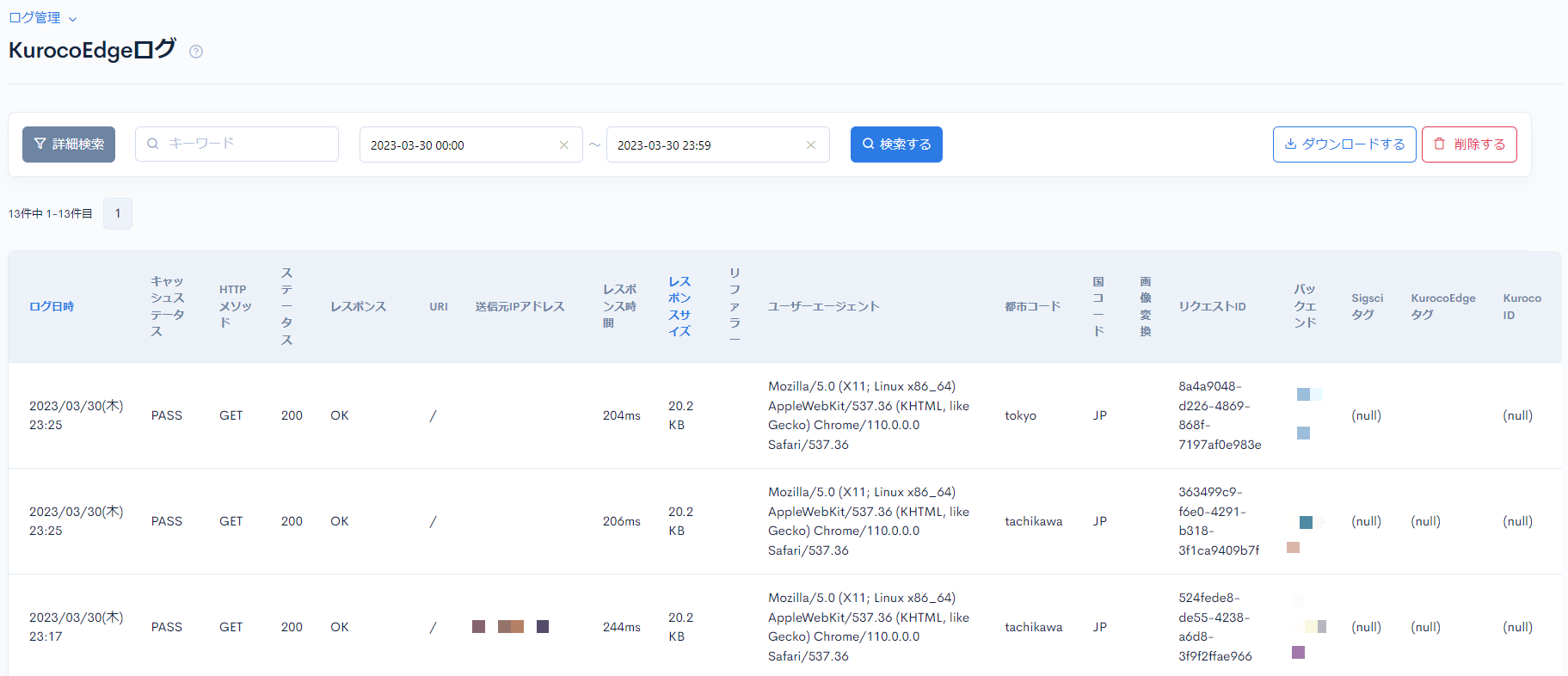
Task: Click the 国コード column header
Action: pos(1098,306)
